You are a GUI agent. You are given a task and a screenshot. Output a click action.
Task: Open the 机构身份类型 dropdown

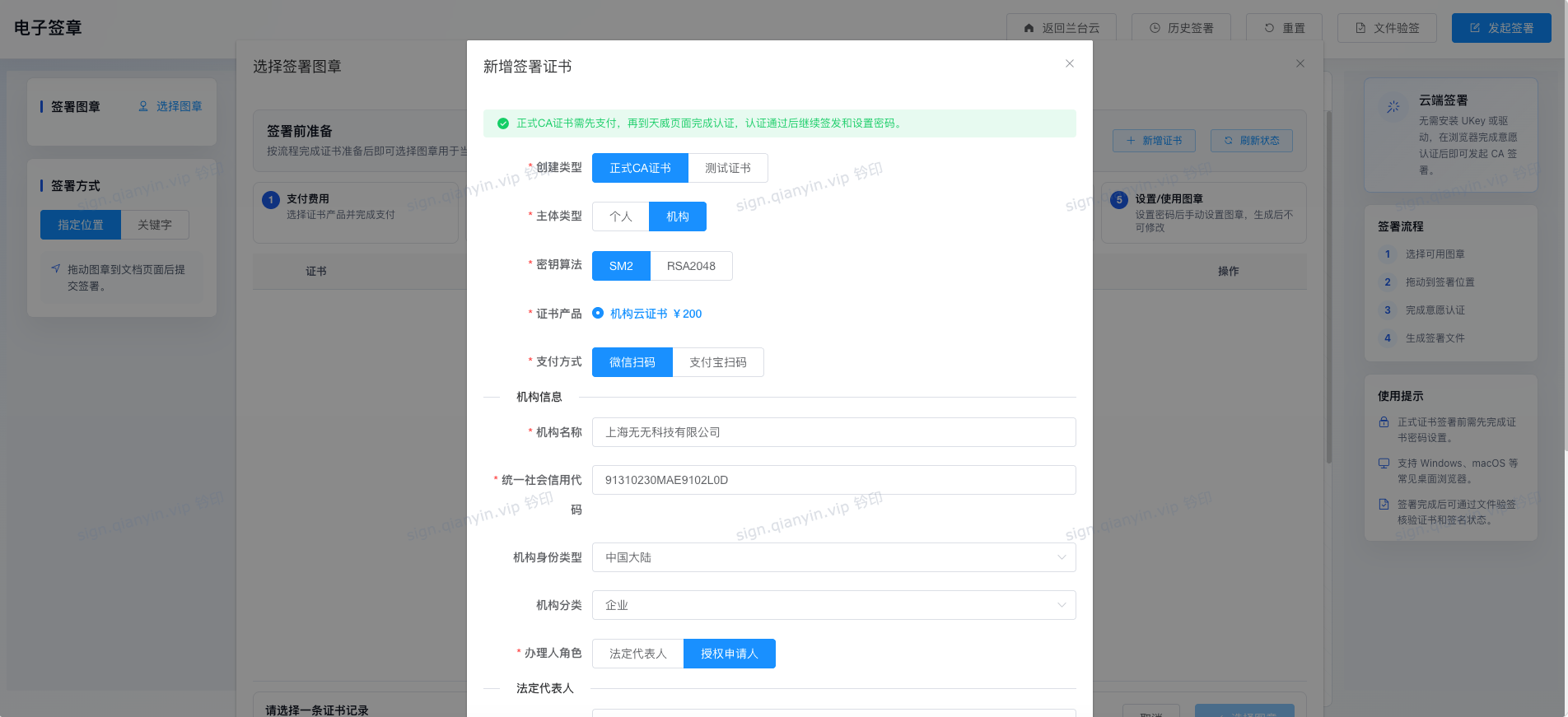tap(833, 557)
